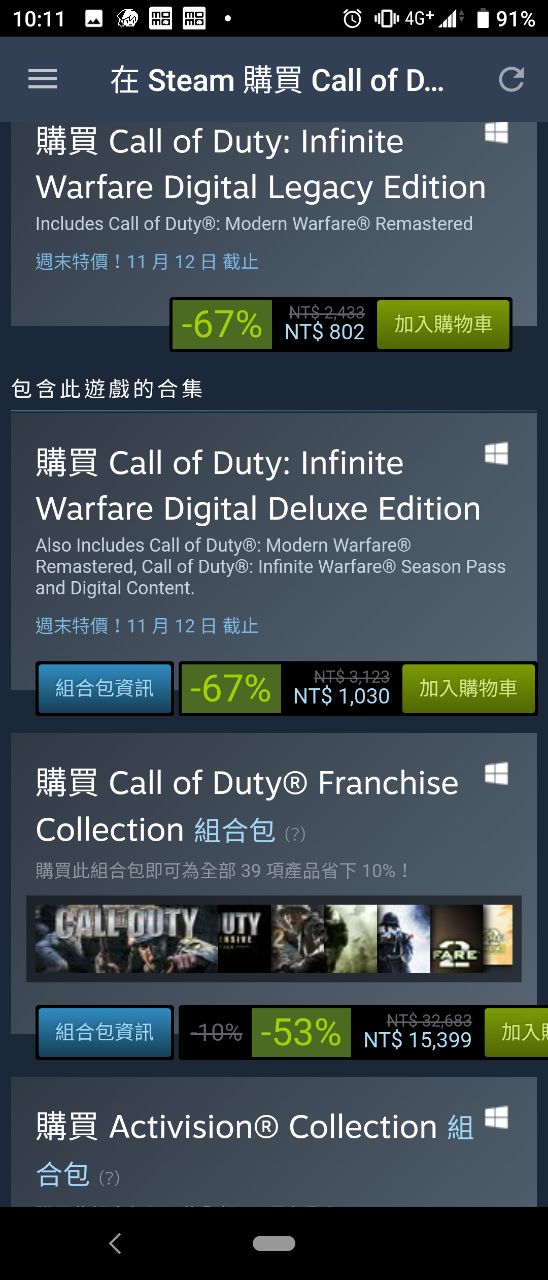The height and width of the screenshot is (1280, 548).
Task: Add Digital Deluxe Edition to cart
Action: tap(468, 688)
